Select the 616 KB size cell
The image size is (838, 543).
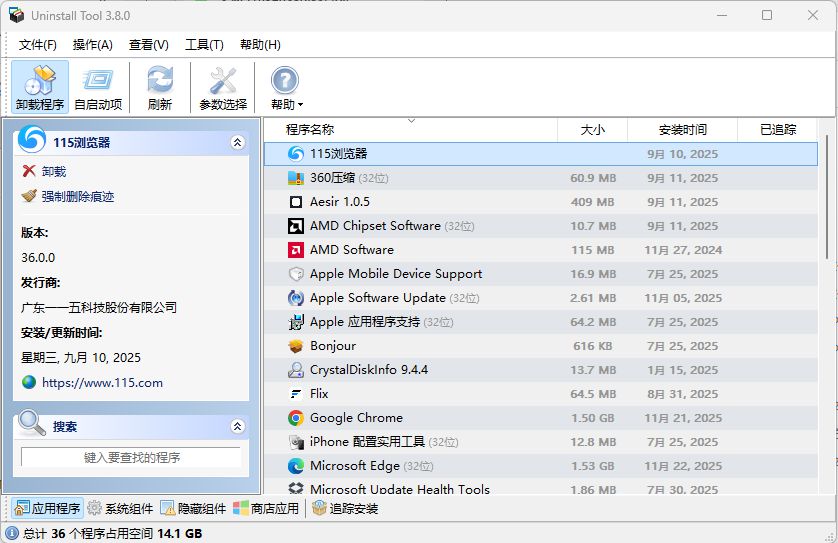click(593, 346)
